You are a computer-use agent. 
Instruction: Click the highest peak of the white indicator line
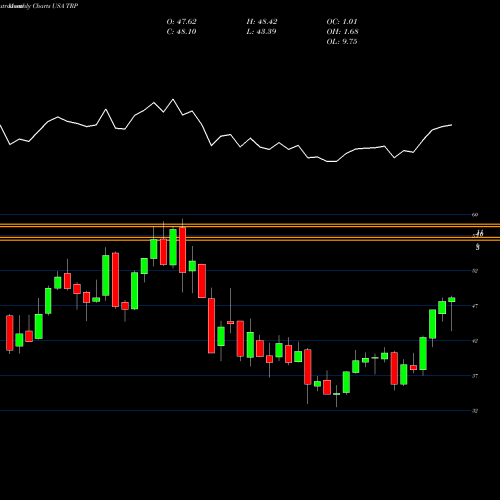click(173, 99)
